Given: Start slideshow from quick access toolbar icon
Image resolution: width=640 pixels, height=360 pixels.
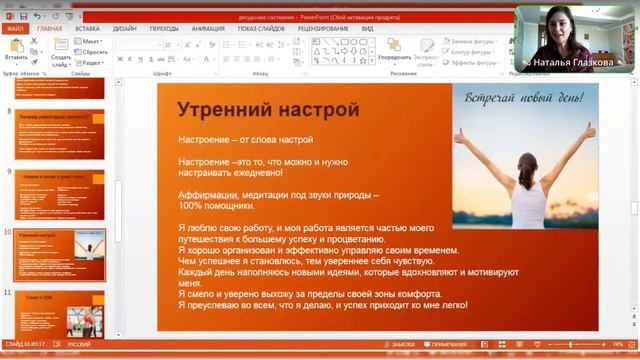Looking at the screenshot, I should pyautogui.click(x=69, y=16).
